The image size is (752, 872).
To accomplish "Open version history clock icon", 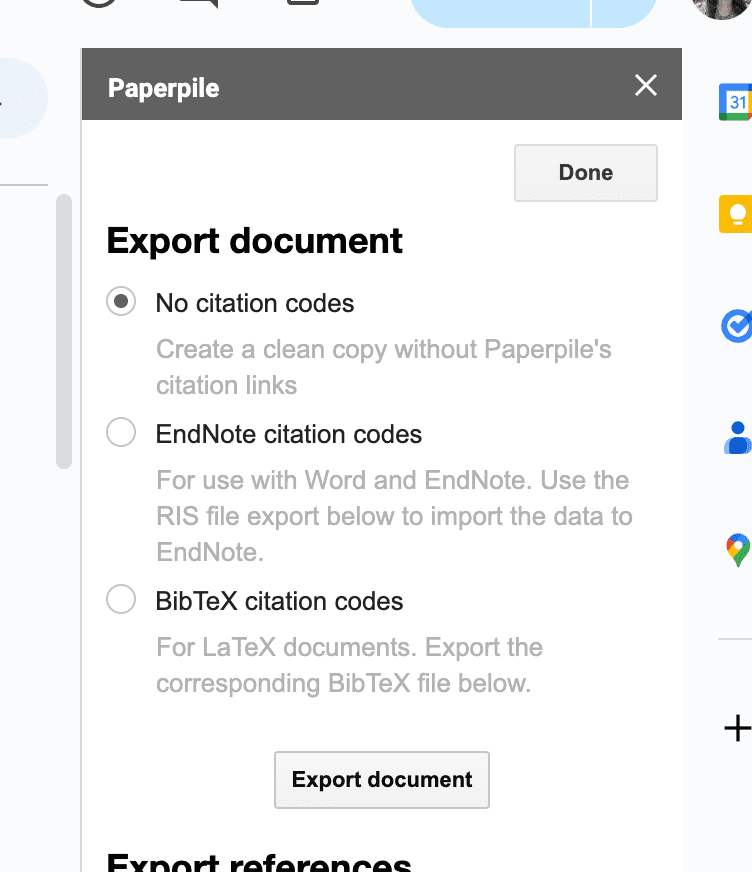I will tap(98, 4).
